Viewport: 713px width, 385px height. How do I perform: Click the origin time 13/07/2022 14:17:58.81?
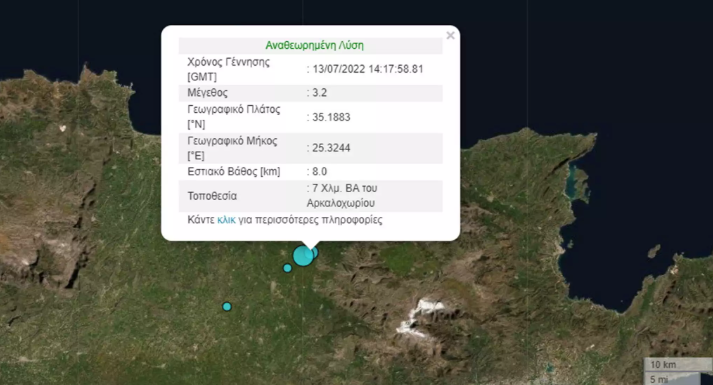368,69
